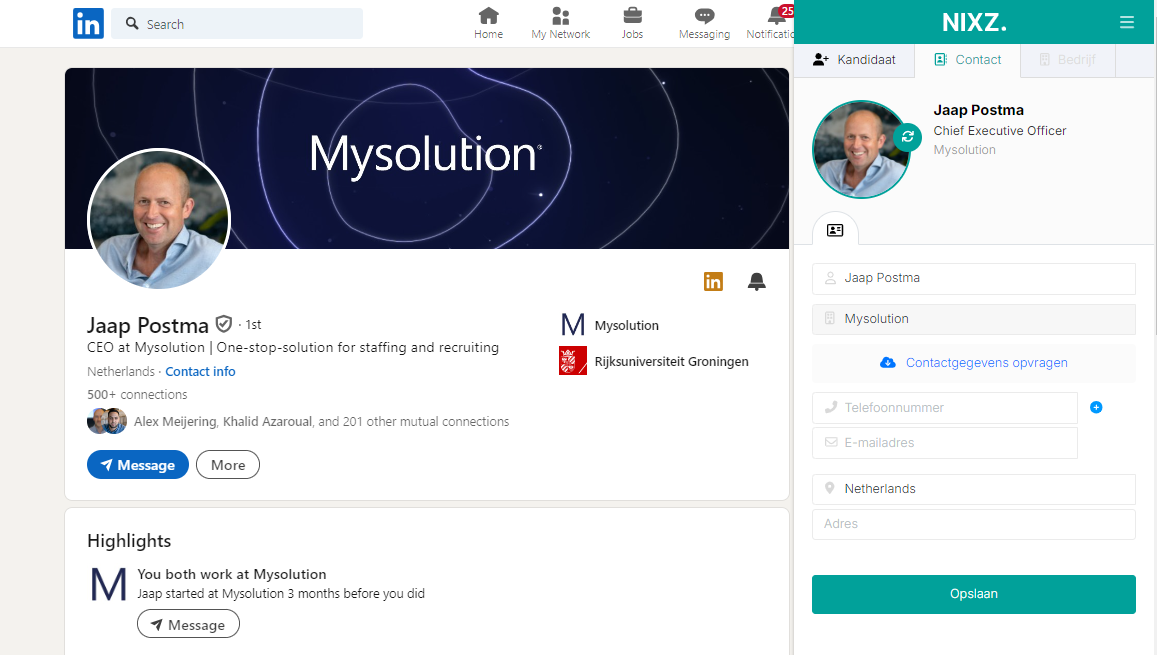The width and height of the screenshot is (1157, 655).
Task: Select the contact card tab icon
Action: point(835,230)
